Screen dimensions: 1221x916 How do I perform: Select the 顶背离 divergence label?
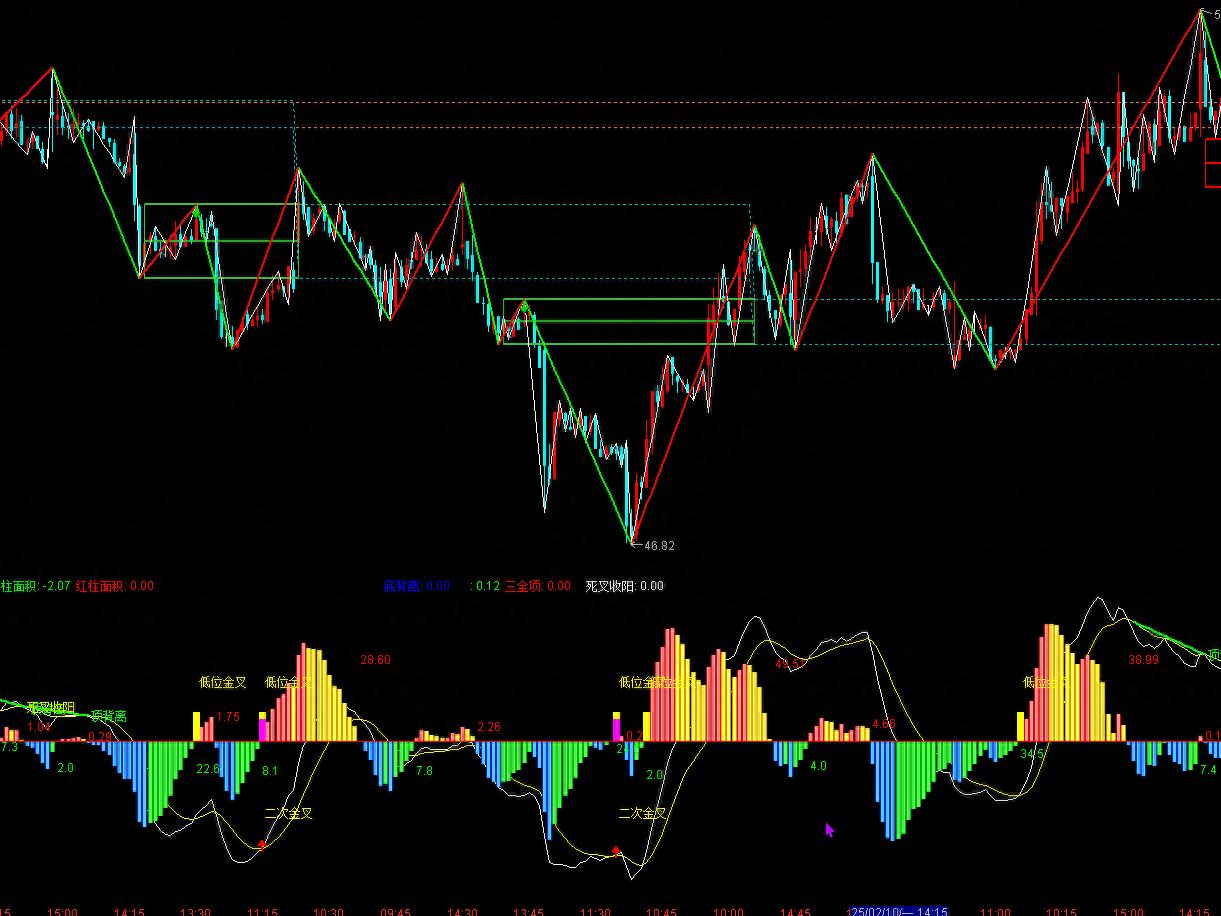point(108,716)
